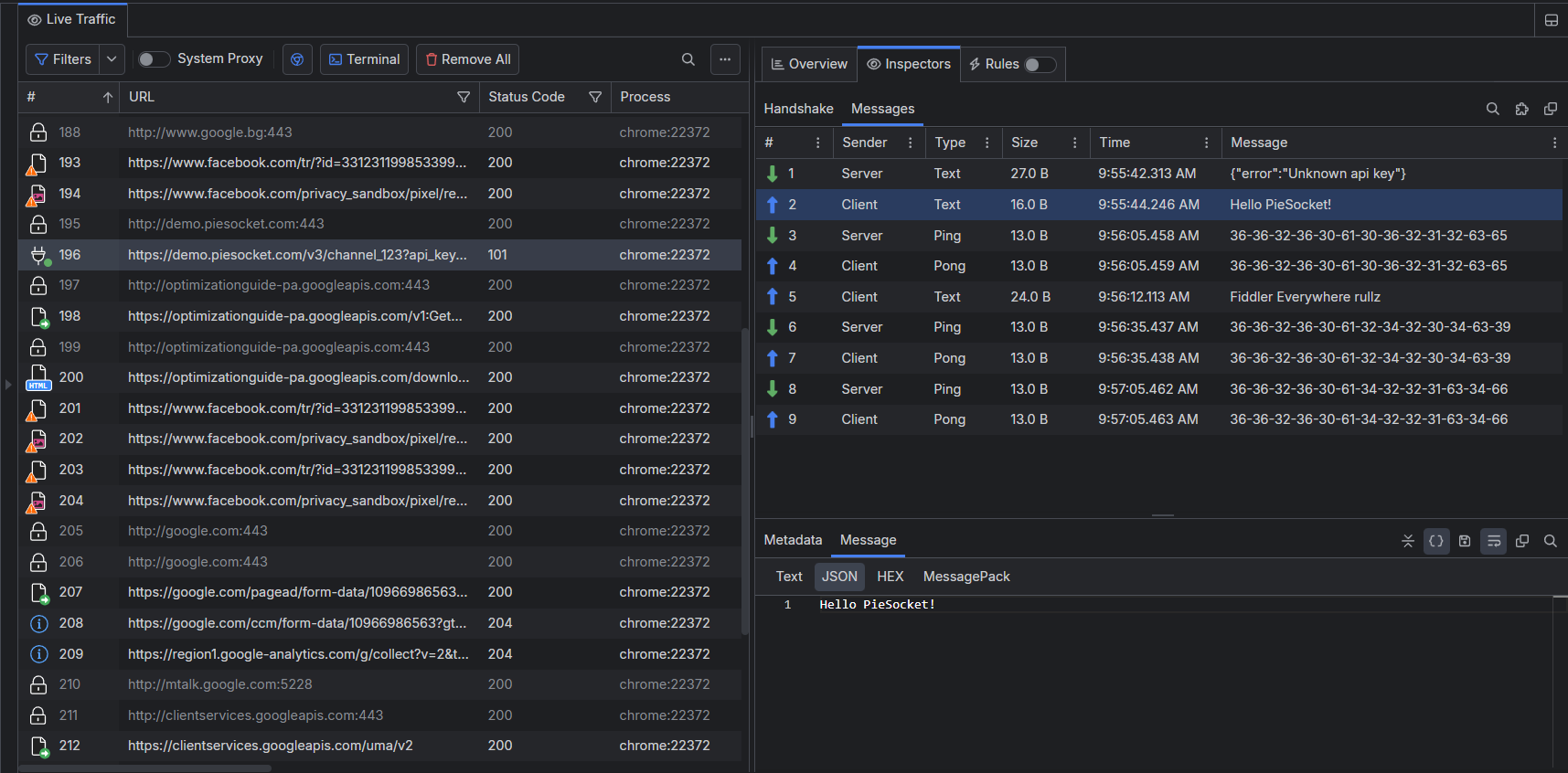
Task: Open the Overview tab
Action: 809,64
